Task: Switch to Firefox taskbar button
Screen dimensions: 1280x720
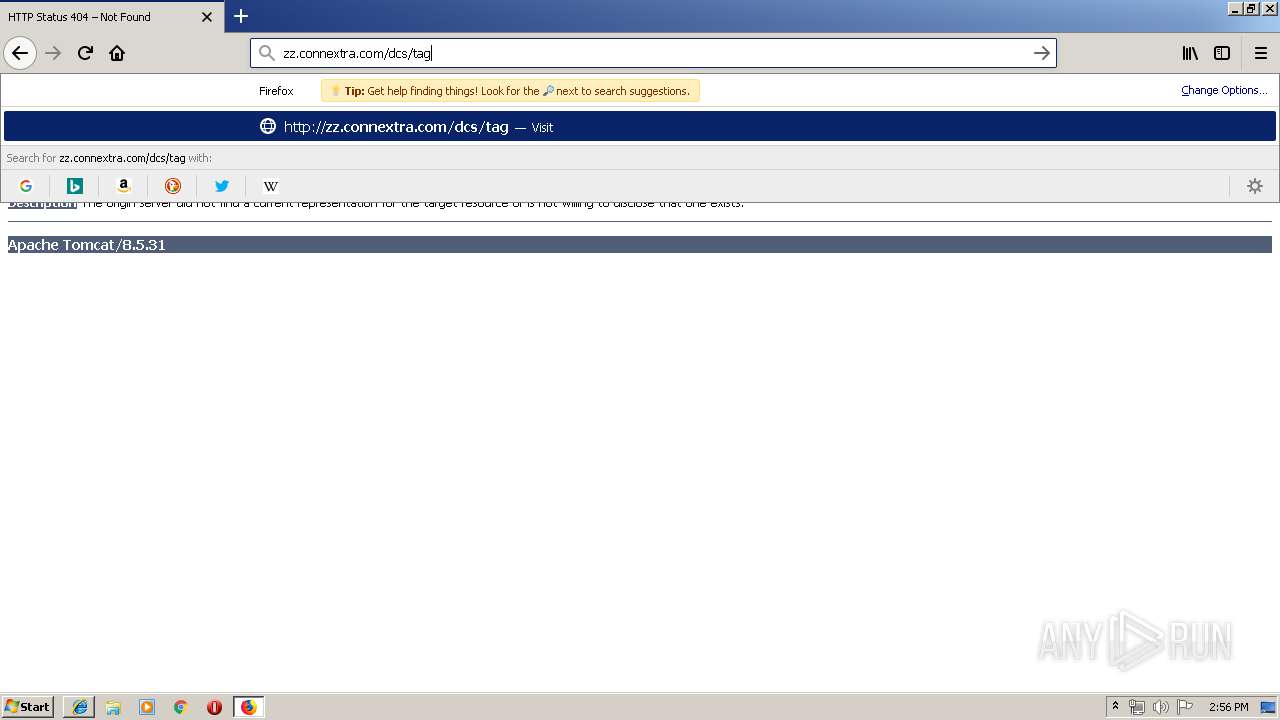Action: coord(248,707)
